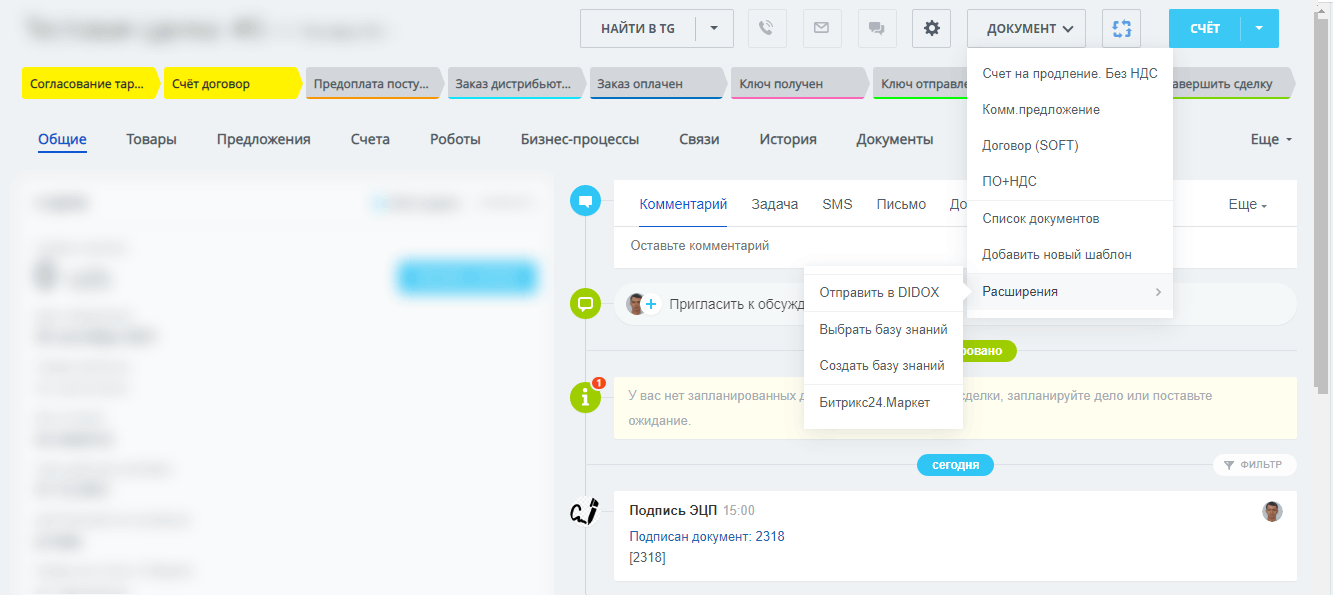The width and height of the screenshot is (1333, 595).
Task: Select Счет на продление. Без НДС
Action: [1070, 74]
